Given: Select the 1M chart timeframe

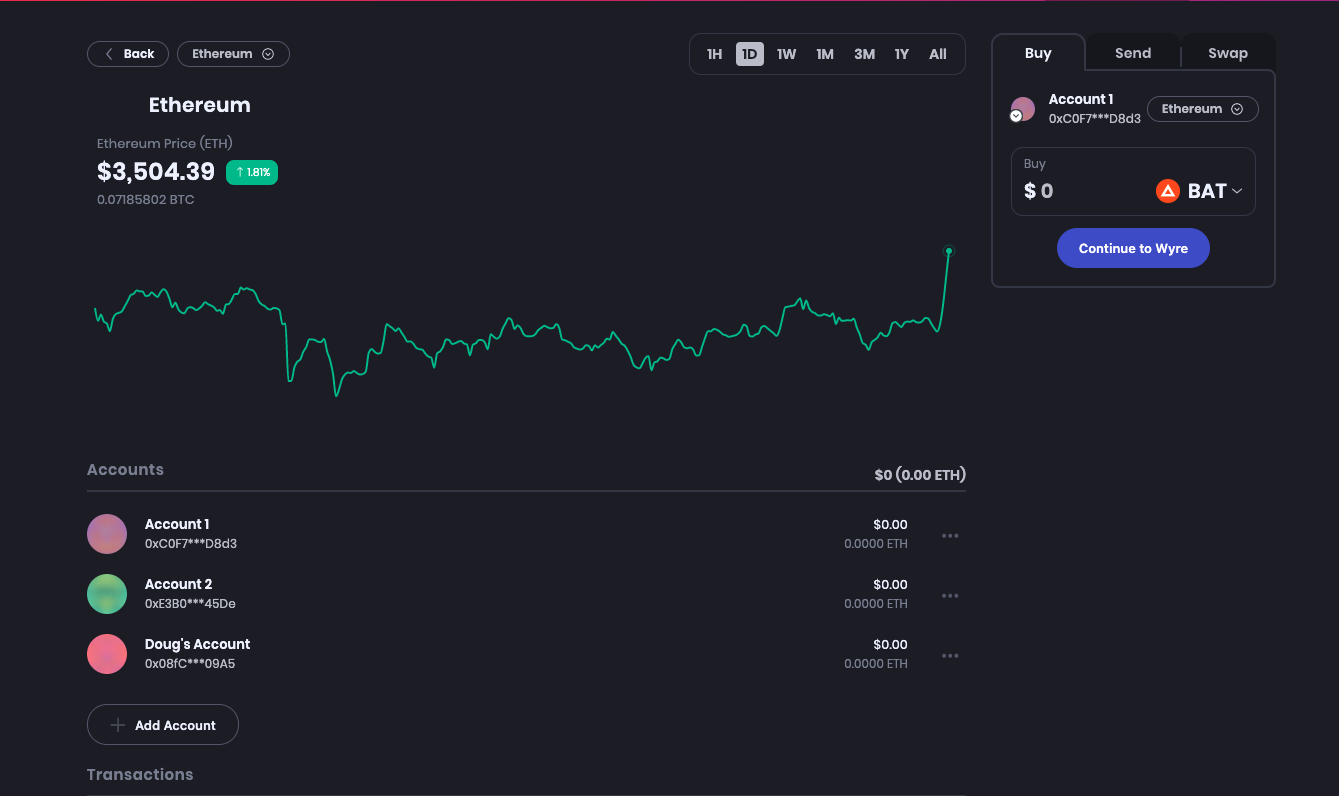Looking at the screenshot, I should [x=825, y=54].
